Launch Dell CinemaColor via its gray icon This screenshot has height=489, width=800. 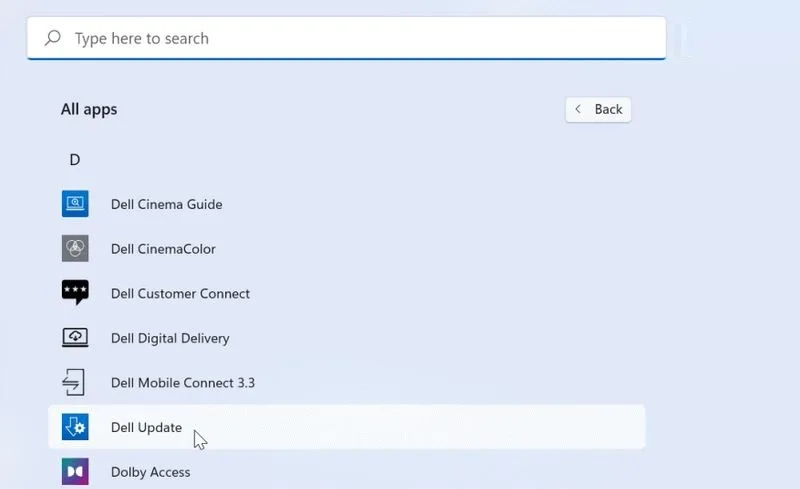pos(75,248)
